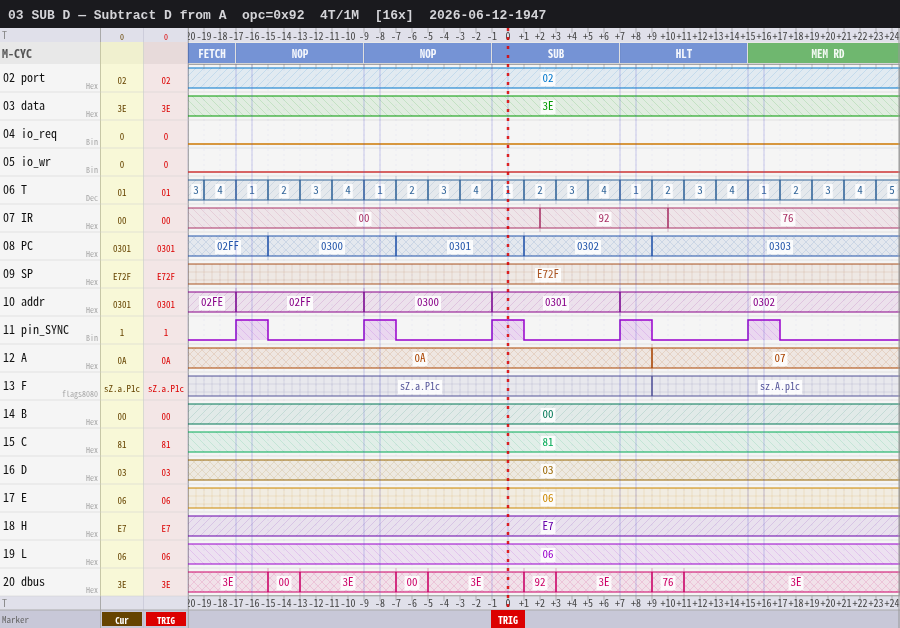The width and height of the screenshot is (900, 628).
Task: Click time tick -9 on top ruler
Action: 364,36
